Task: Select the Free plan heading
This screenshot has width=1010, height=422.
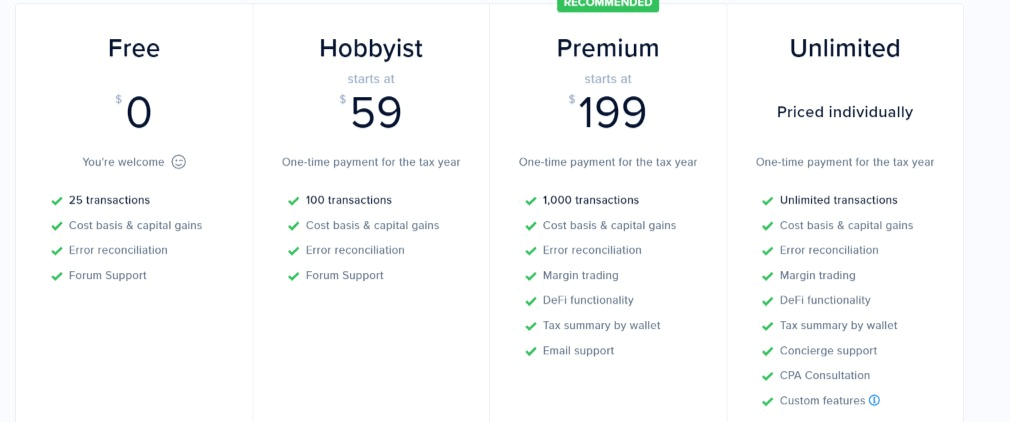Action: (x=134, y=48)
